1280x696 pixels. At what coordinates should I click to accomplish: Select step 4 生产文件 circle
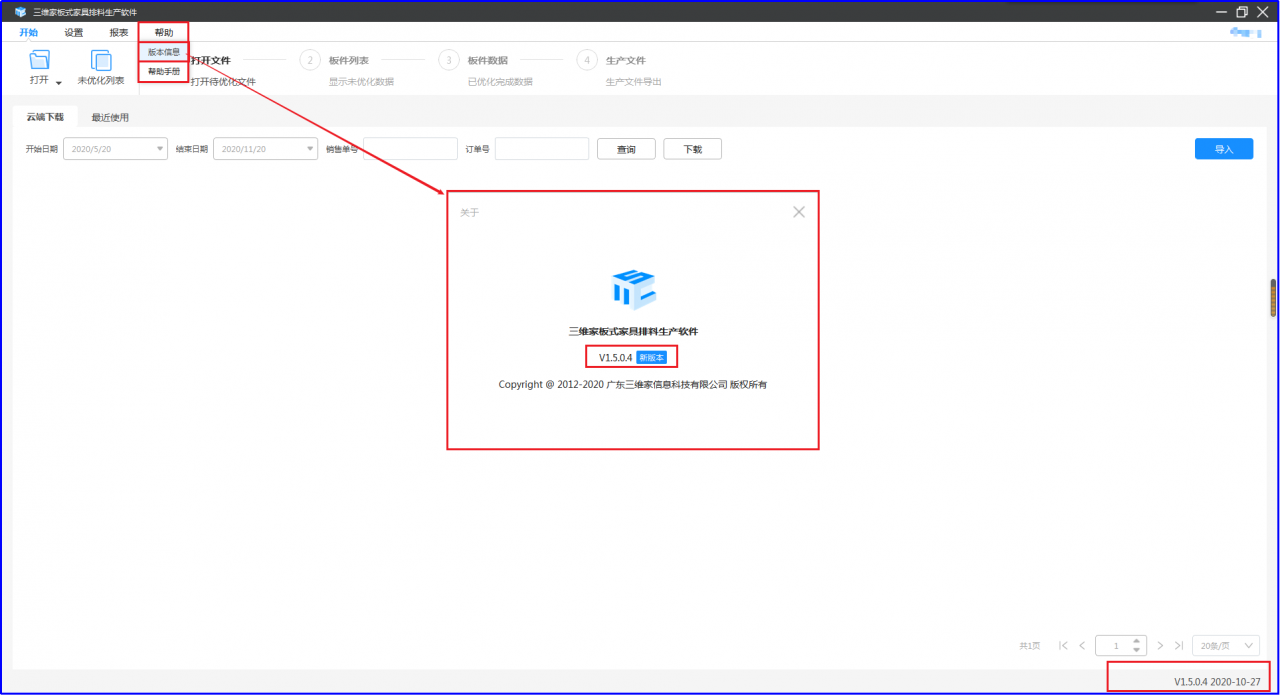(x=587, y=60)
